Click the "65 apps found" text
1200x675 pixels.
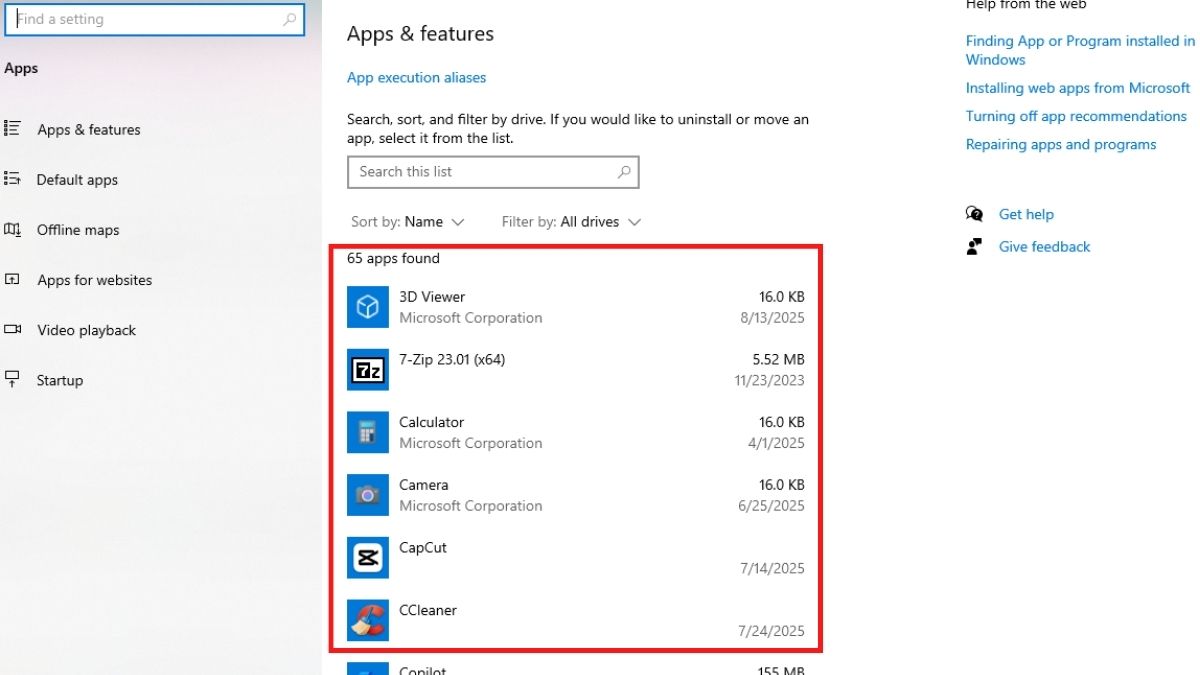pos(393,258)
